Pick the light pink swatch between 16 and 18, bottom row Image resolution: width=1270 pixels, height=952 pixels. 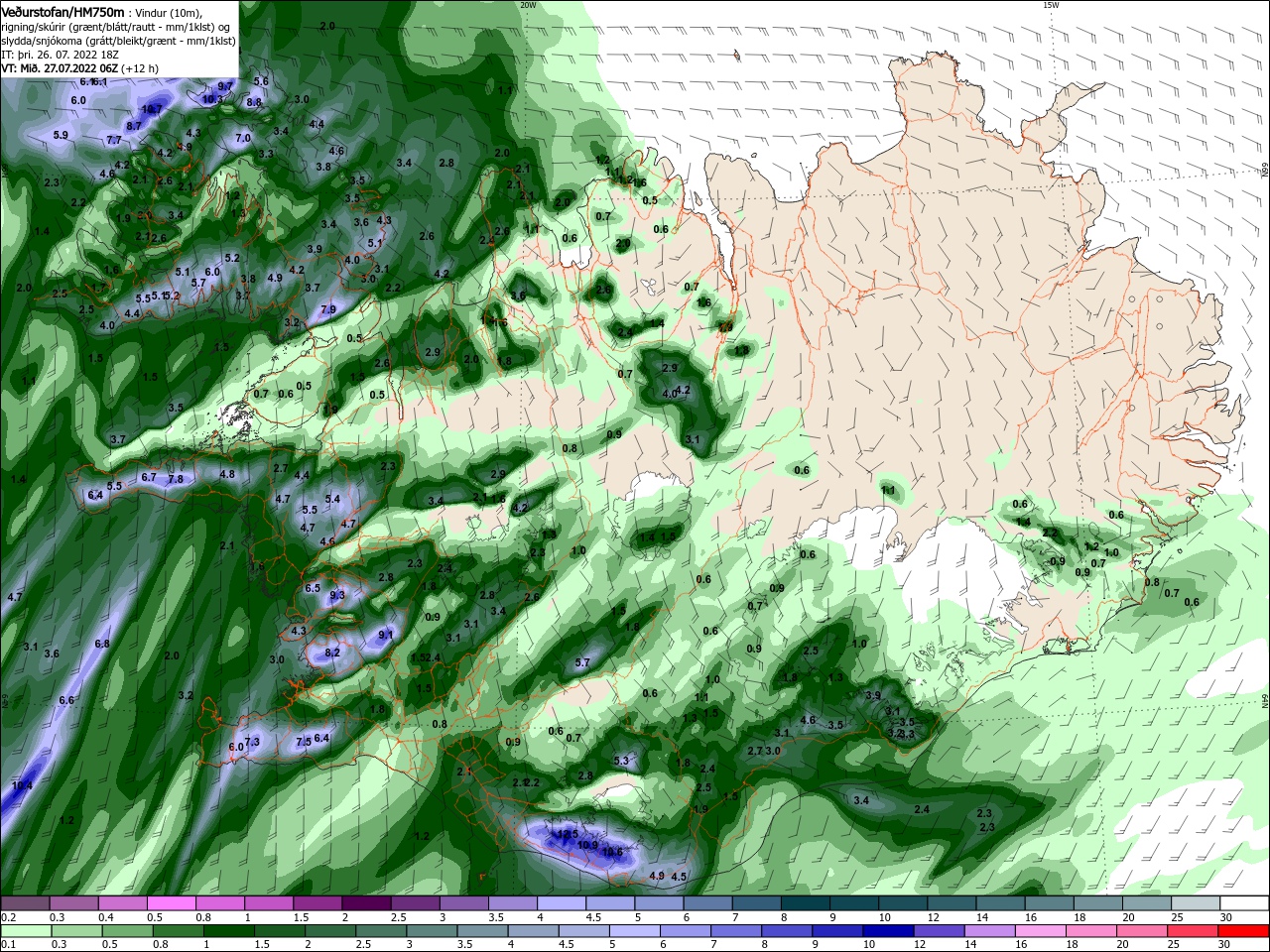(1041, 931)
